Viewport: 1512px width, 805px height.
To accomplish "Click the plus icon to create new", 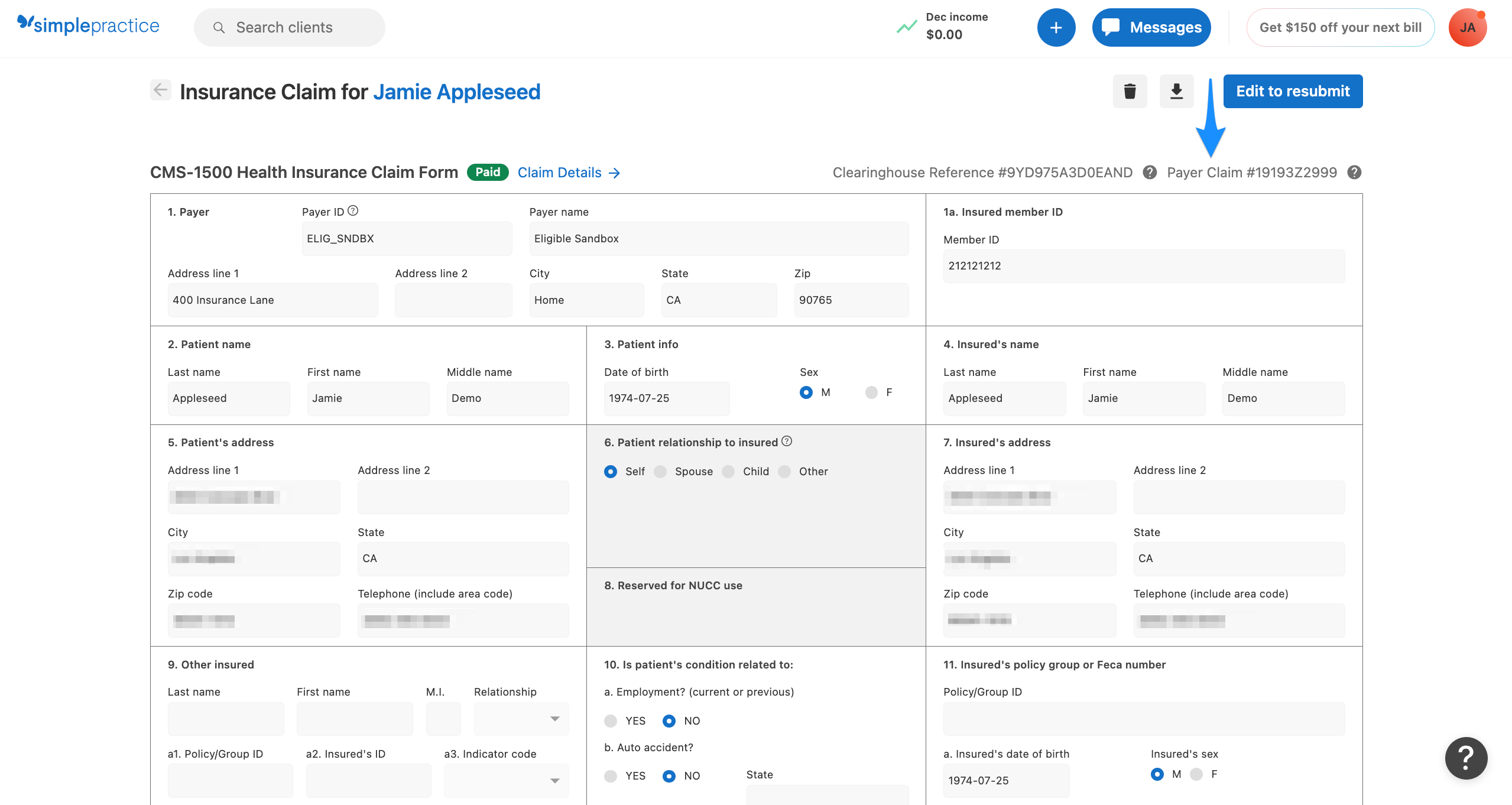I will click(1056, 27).
